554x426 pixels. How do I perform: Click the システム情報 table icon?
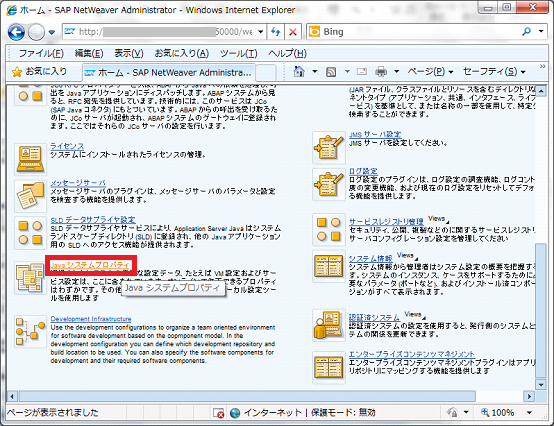click(x=329, y=266)
